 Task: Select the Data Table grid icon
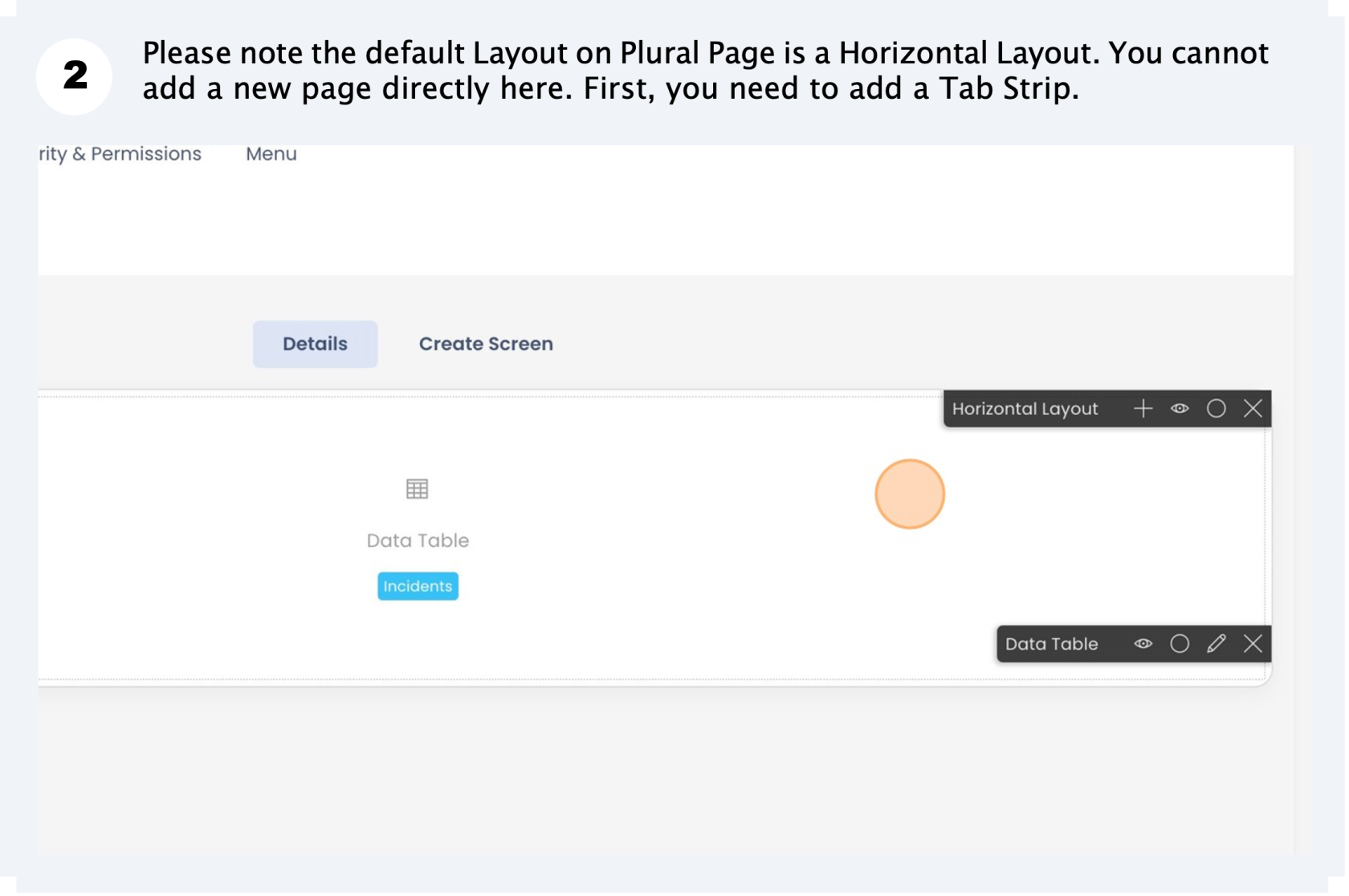[417, 489]
